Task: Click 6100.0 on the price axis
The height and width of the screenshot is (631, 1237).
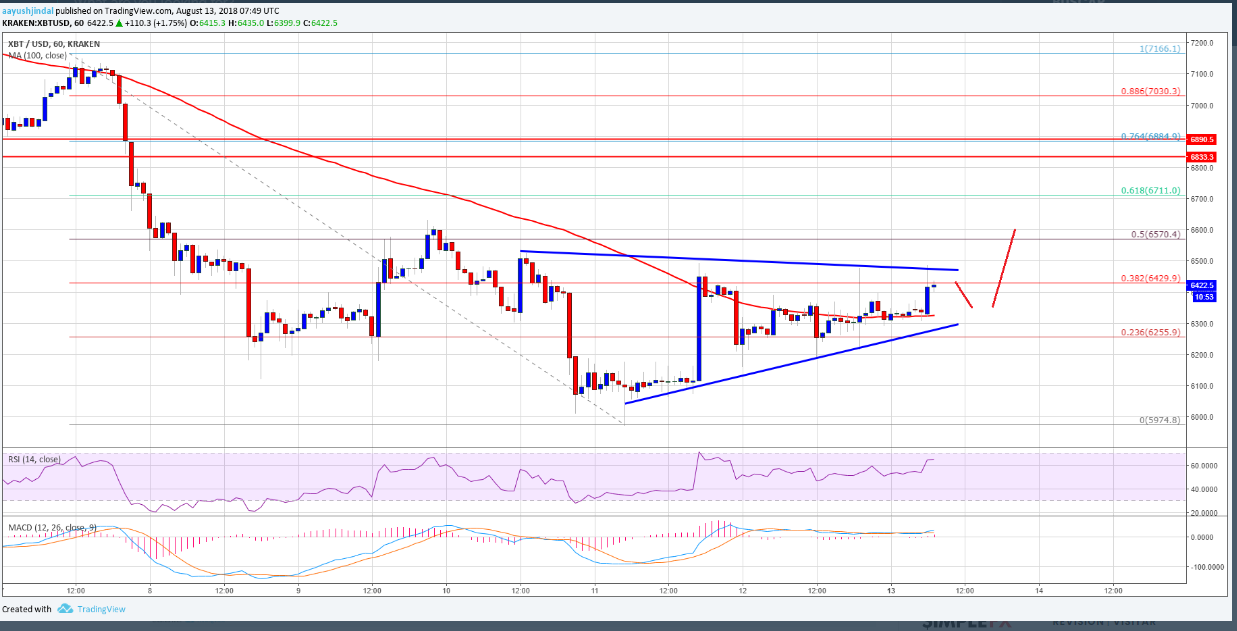Action: pyautogui.click(x=1203, y=386)
